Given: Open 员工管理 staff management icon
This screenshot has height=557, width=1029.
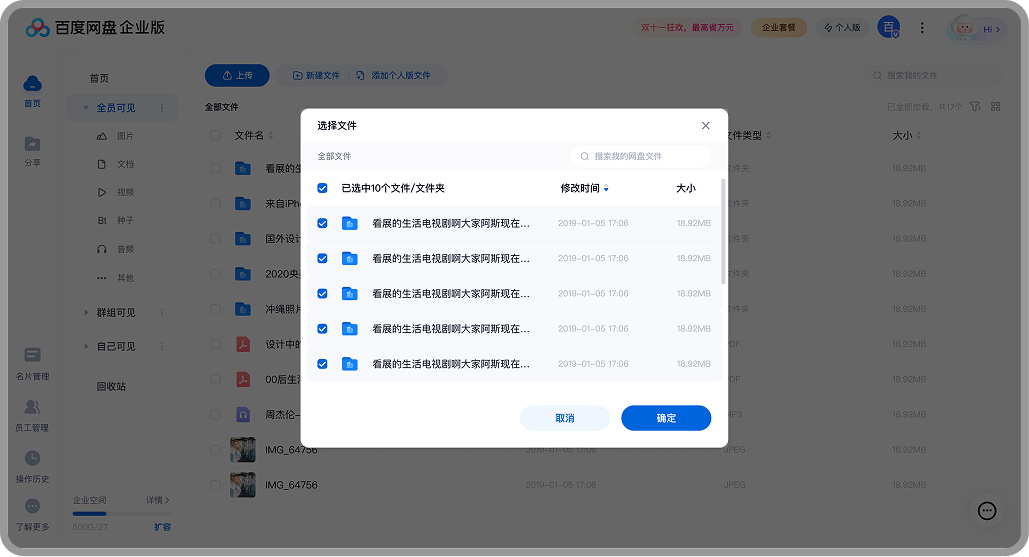Looking at the screenshot, I should pos(32,407).
